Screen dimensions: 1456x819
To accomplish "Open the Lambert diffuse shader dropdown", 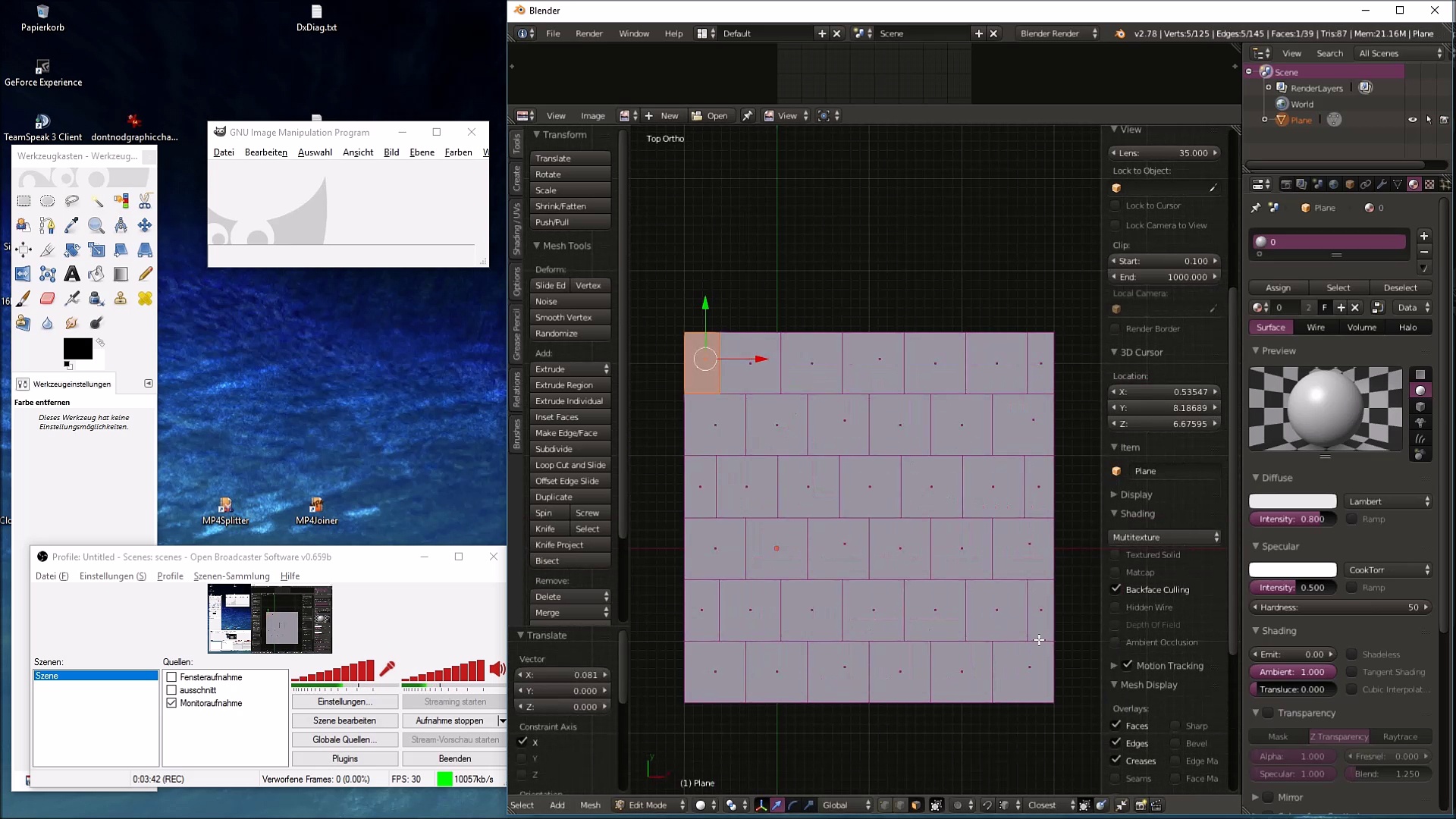I will tap(1388, 501).
